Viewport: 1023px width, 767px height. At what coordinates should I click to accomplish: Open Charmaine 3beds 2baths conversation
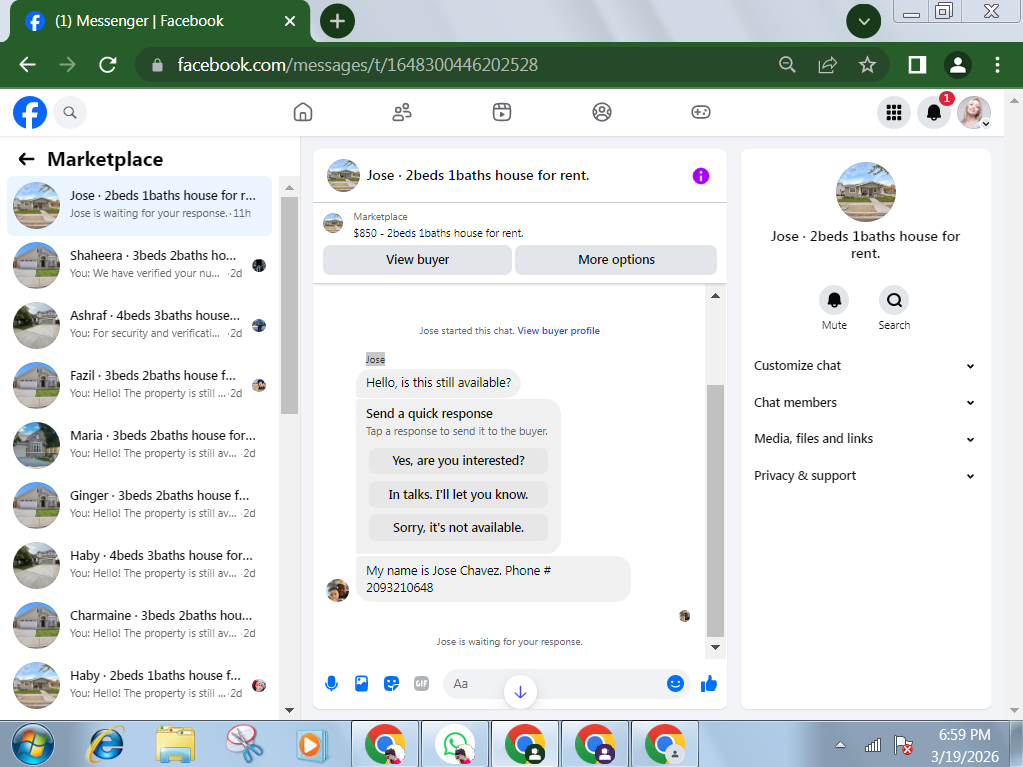(140, 625)
